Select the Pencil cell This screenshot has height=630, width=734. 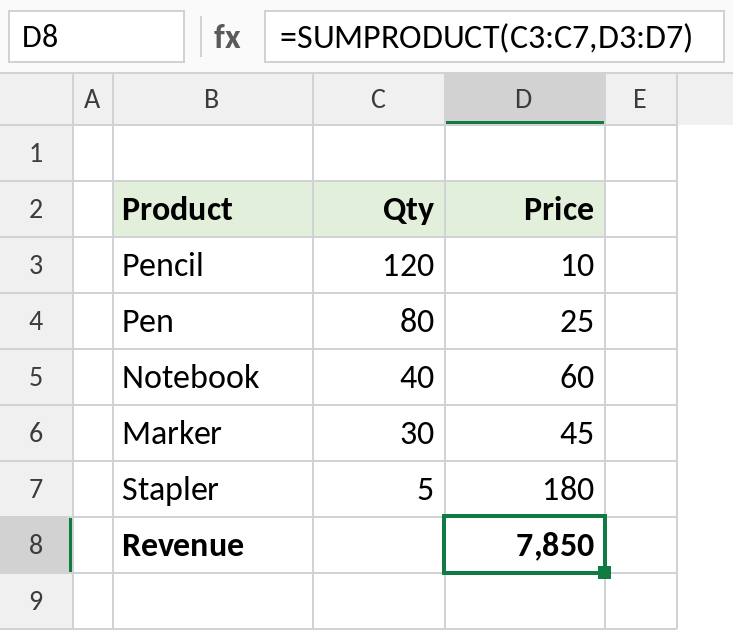[x=213, y=265]
